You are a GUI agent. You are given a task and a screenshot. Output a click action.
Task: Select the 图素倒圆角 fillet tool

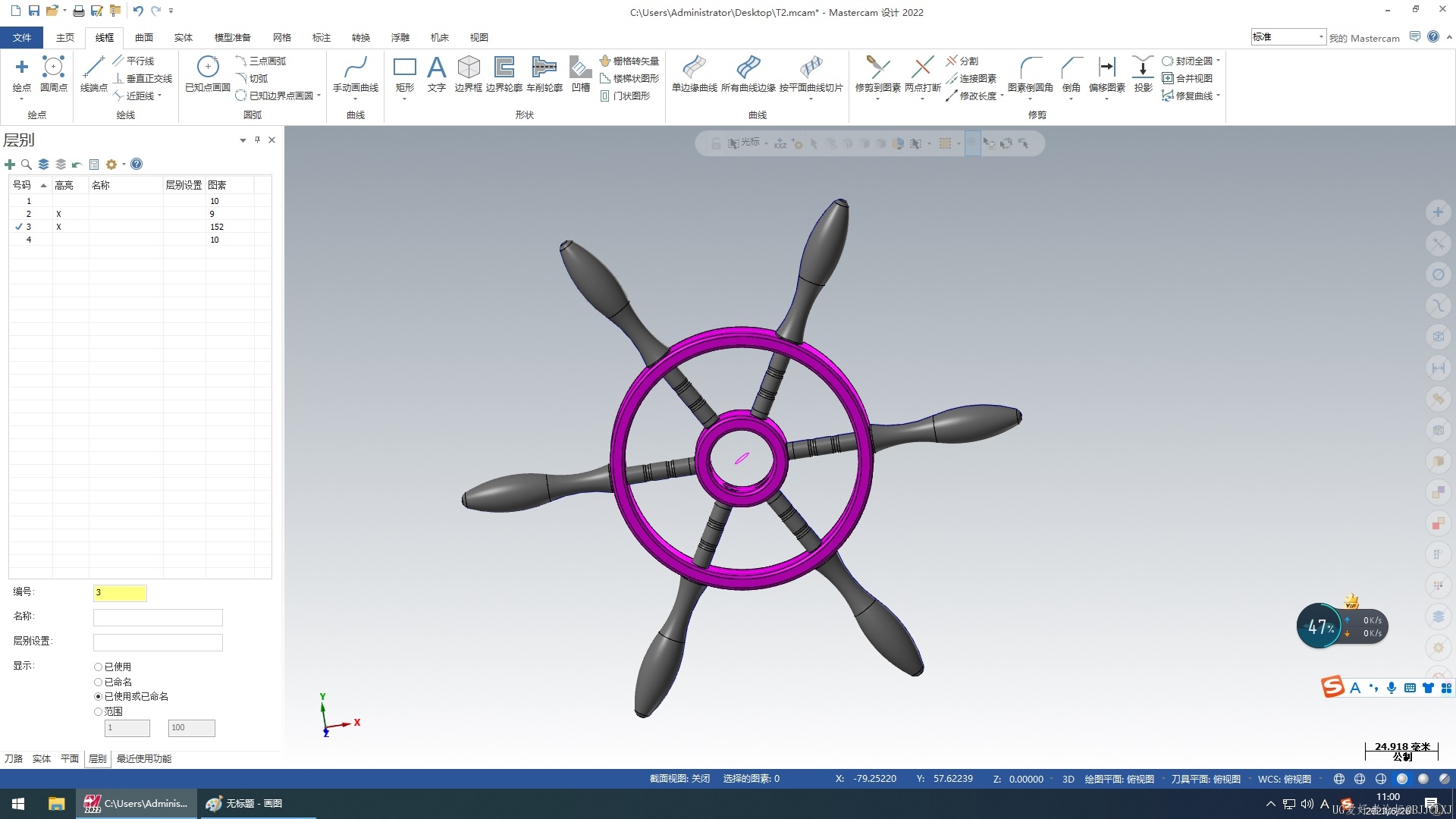1031,74
